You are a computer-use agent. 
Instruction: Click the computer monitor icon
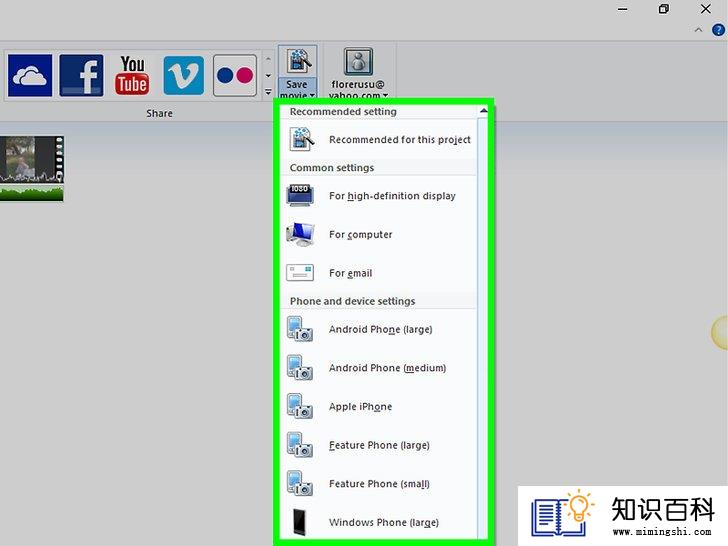300,234
